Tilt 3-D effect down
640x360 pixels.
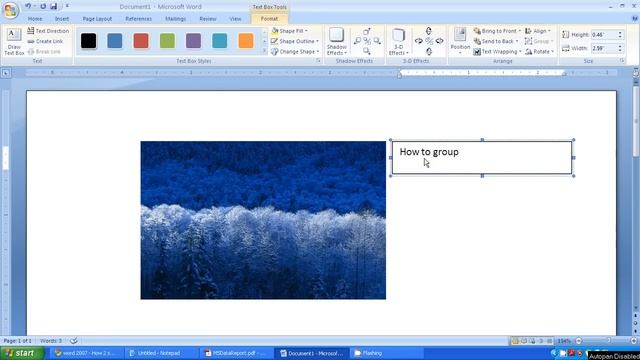tap(429, 52)
